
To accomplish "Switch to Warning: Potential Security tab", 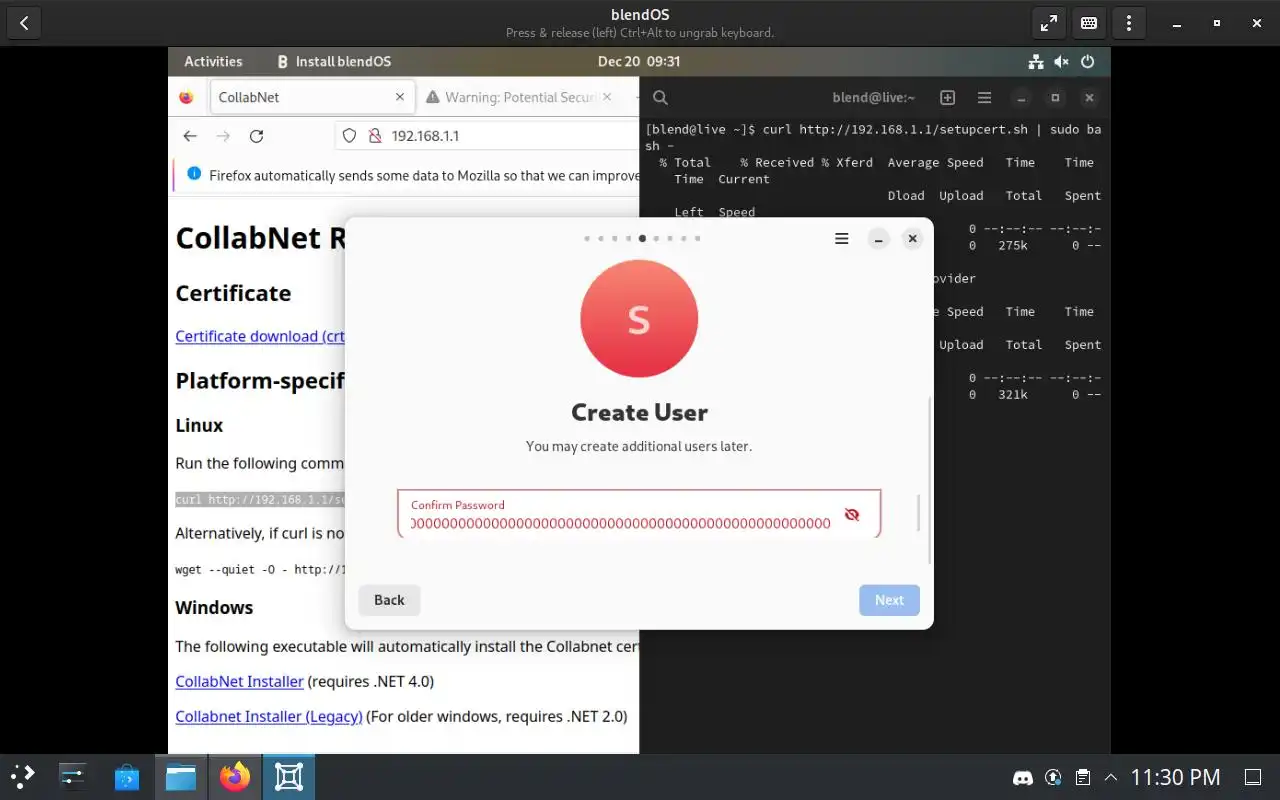I will pos(520,97).
